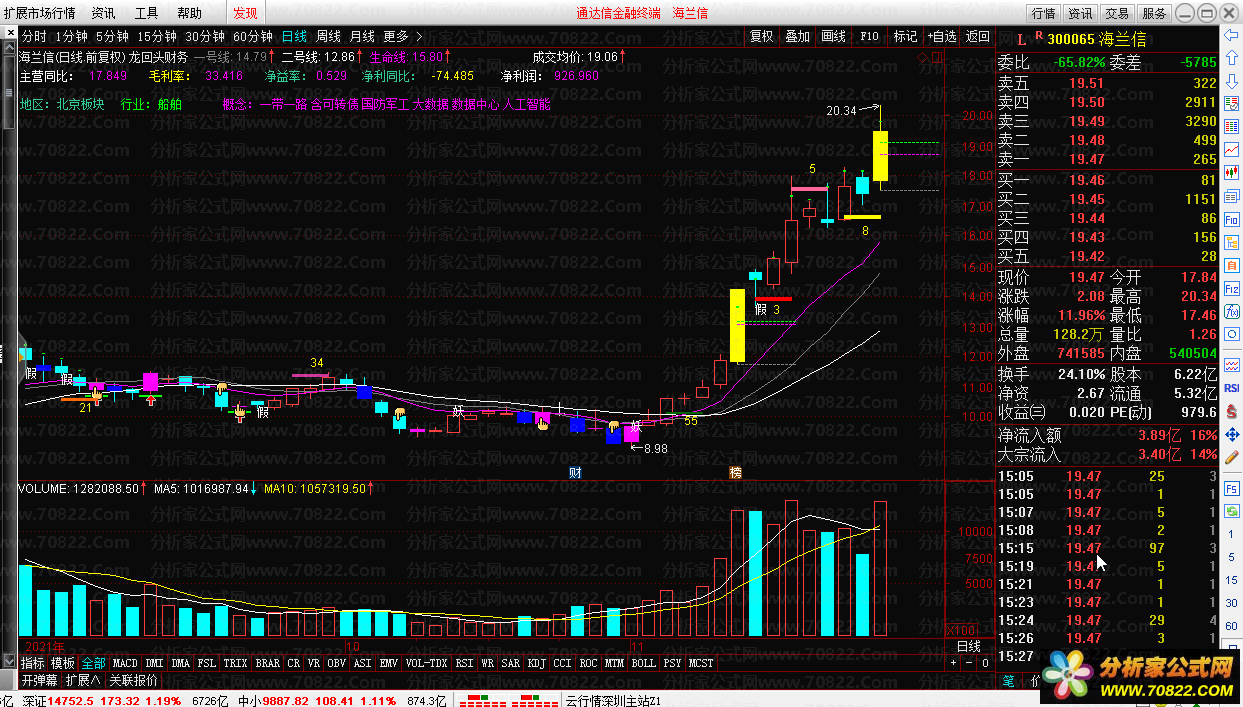Click the 画线 toolbar button

coord(833,36)
